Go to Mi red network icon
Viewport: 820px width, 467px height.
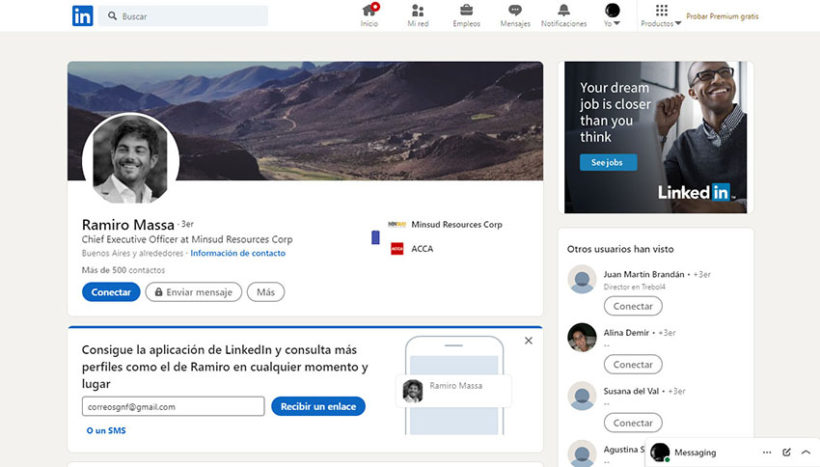point(417,11)
